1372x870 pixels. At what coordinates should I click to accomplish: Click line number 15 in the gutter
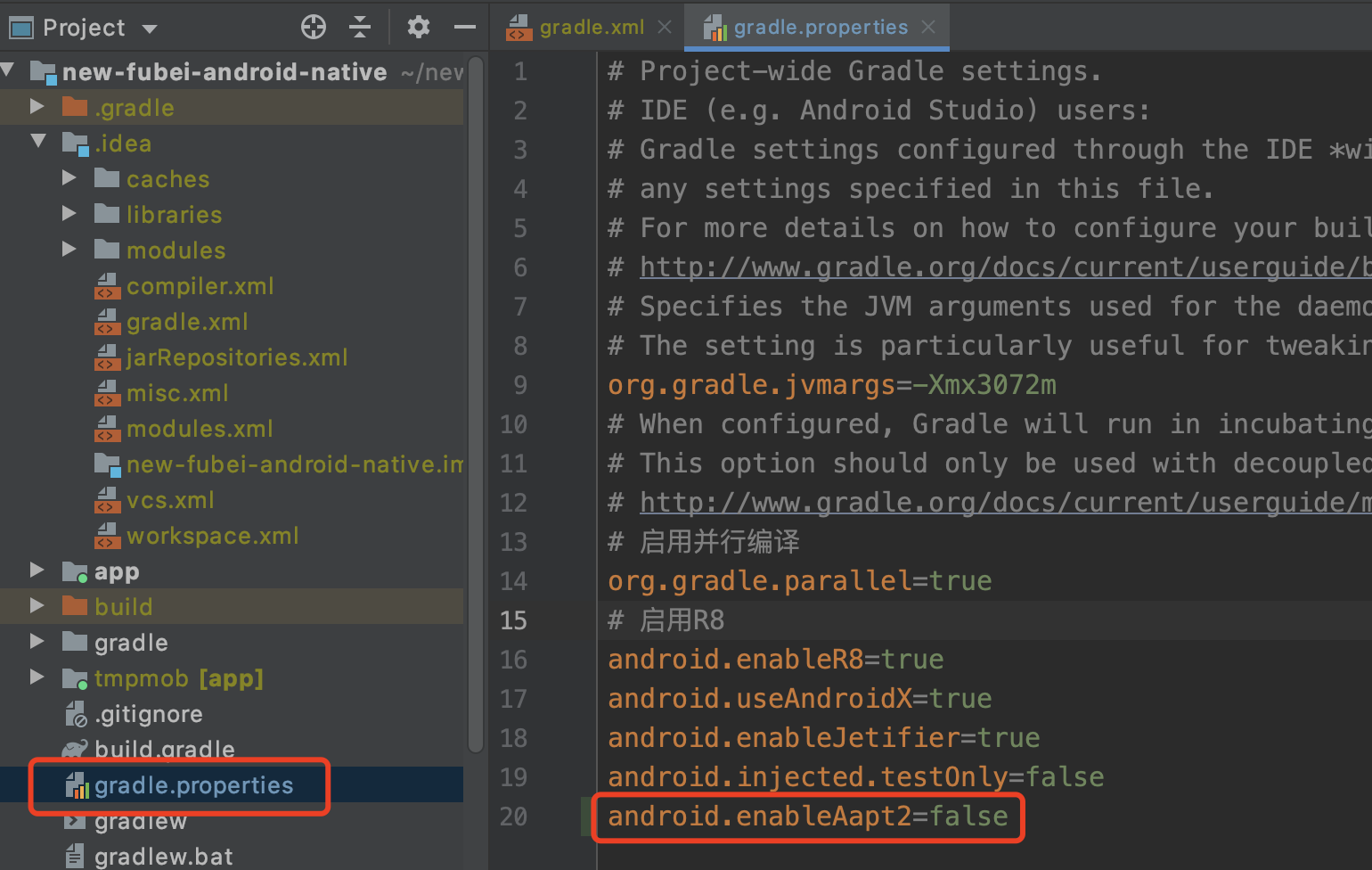click(x=514, y=620)
